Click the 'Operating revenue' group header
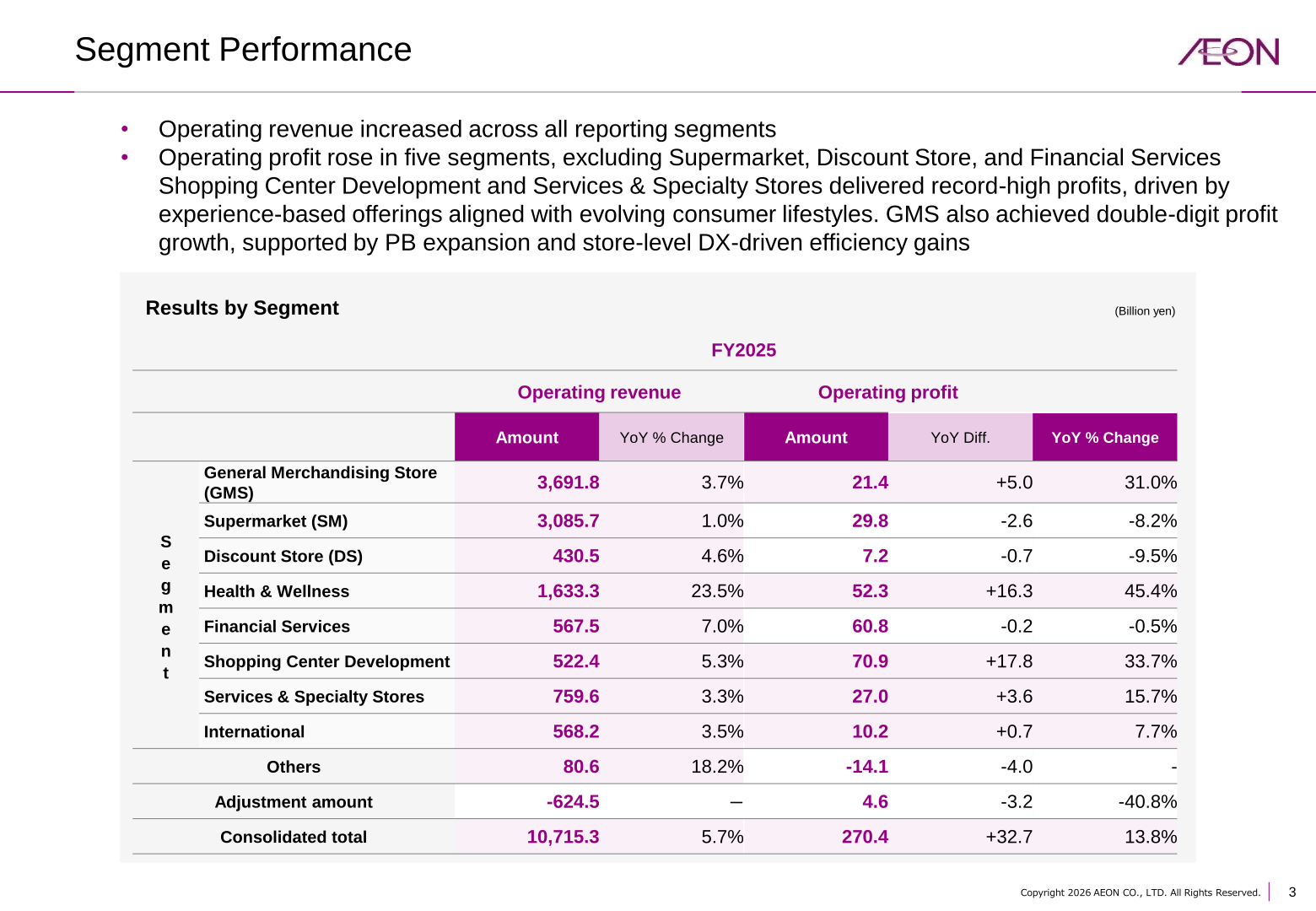The width and height of the screenshot is (1316, 911). pos(599,392)
